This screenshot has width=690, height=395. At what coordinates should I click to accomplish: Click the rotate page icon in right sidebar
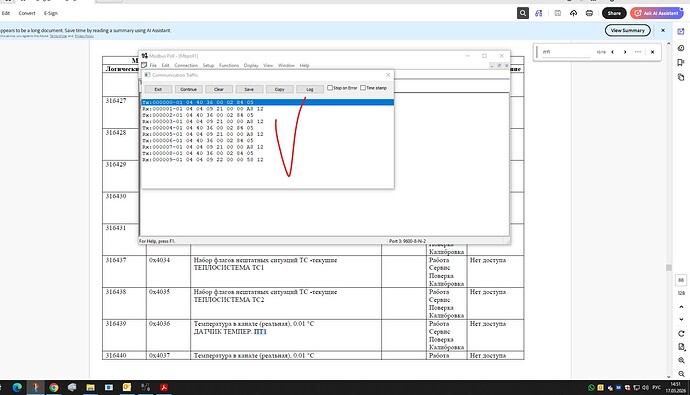tap(681, 333)
